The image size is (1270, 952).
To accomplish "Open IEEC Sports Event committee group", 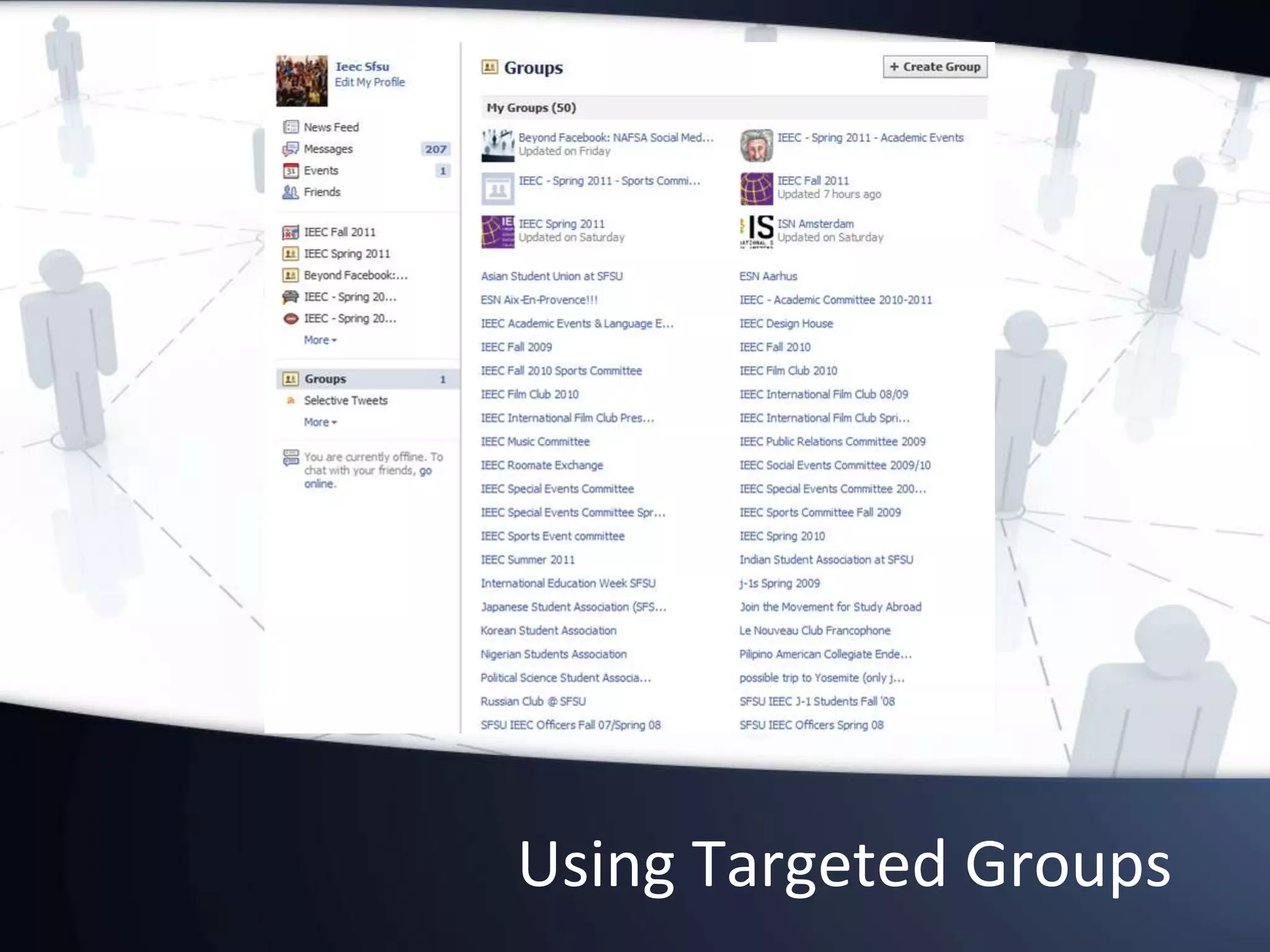I will 553,536.
